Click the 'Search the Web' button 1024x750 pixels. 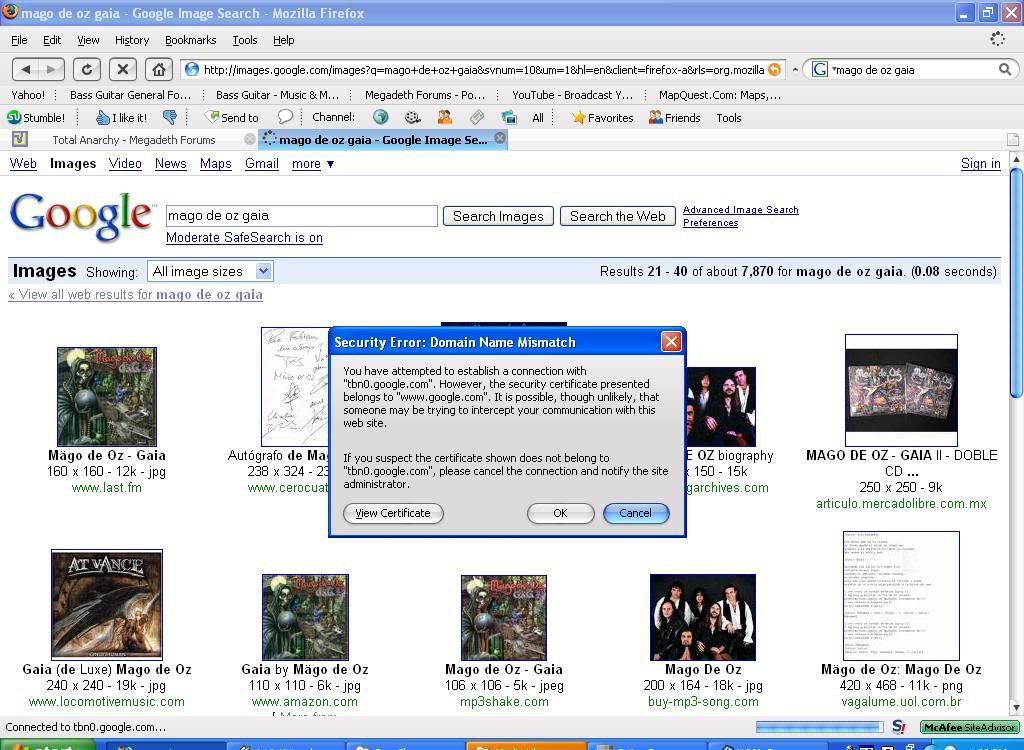(x=617, y=216)
